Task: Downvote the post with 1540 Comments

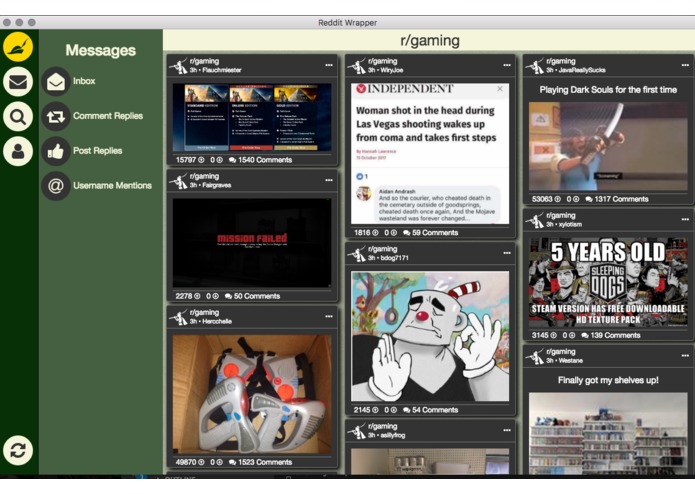Action: pos(219,160)
